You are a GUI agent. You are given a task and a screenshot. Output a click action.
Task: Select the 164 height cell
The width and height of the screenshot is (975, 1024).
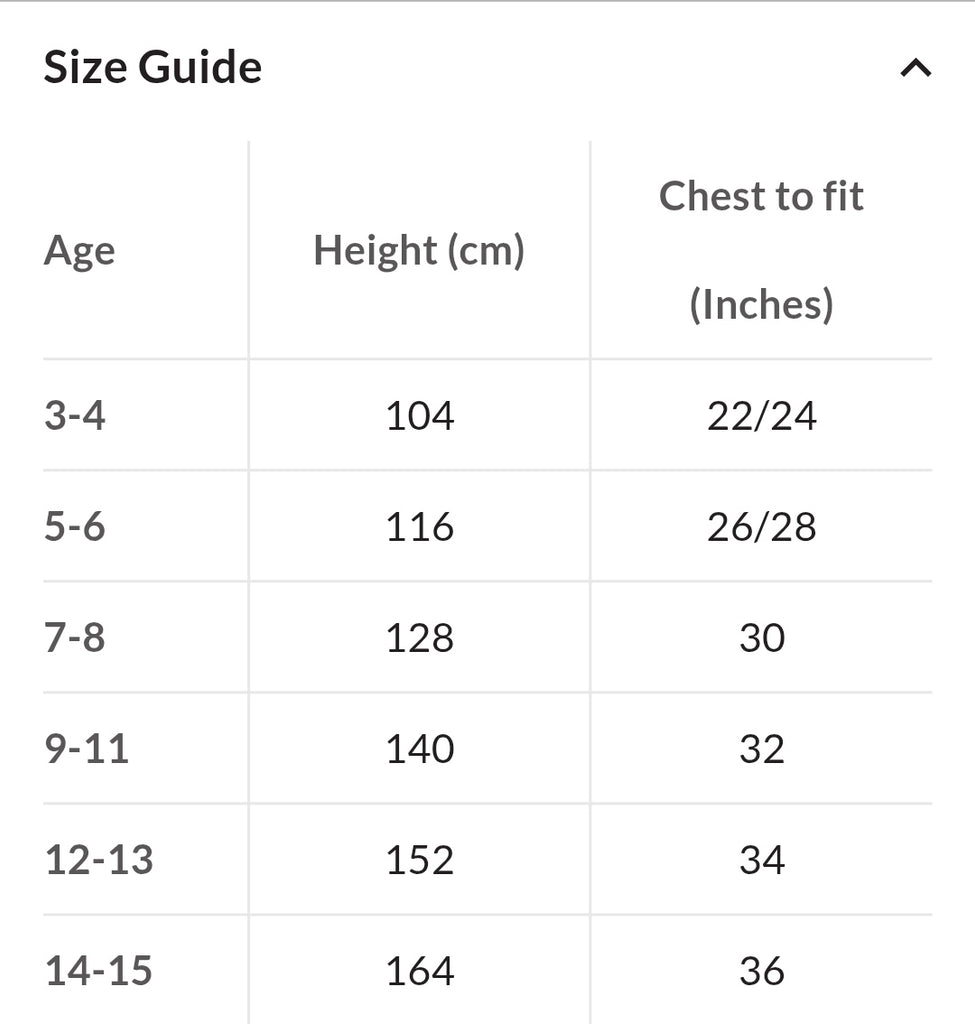[x=419, y=970]
